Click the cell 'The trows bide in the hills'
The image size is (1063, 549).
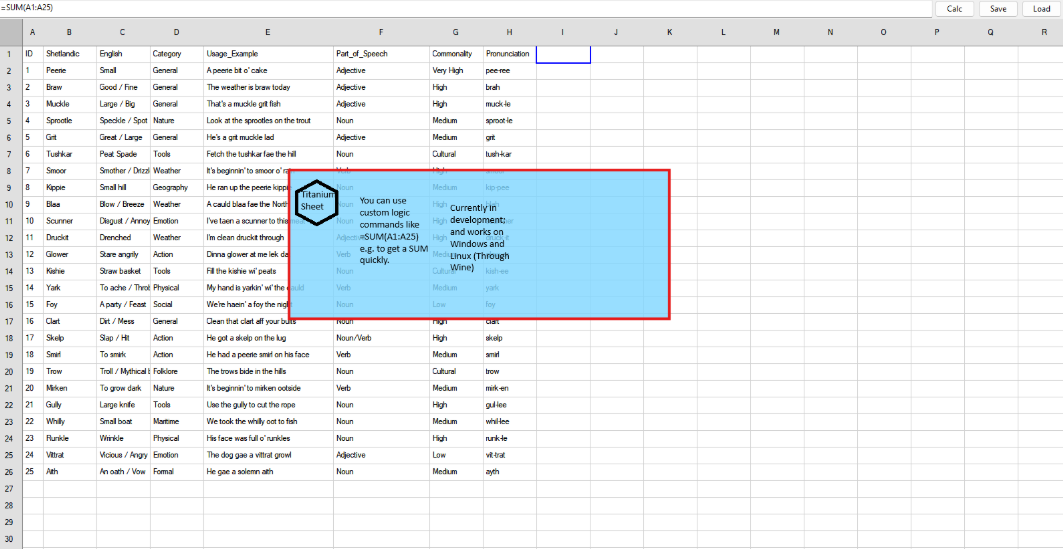click(x=268, y=371)
